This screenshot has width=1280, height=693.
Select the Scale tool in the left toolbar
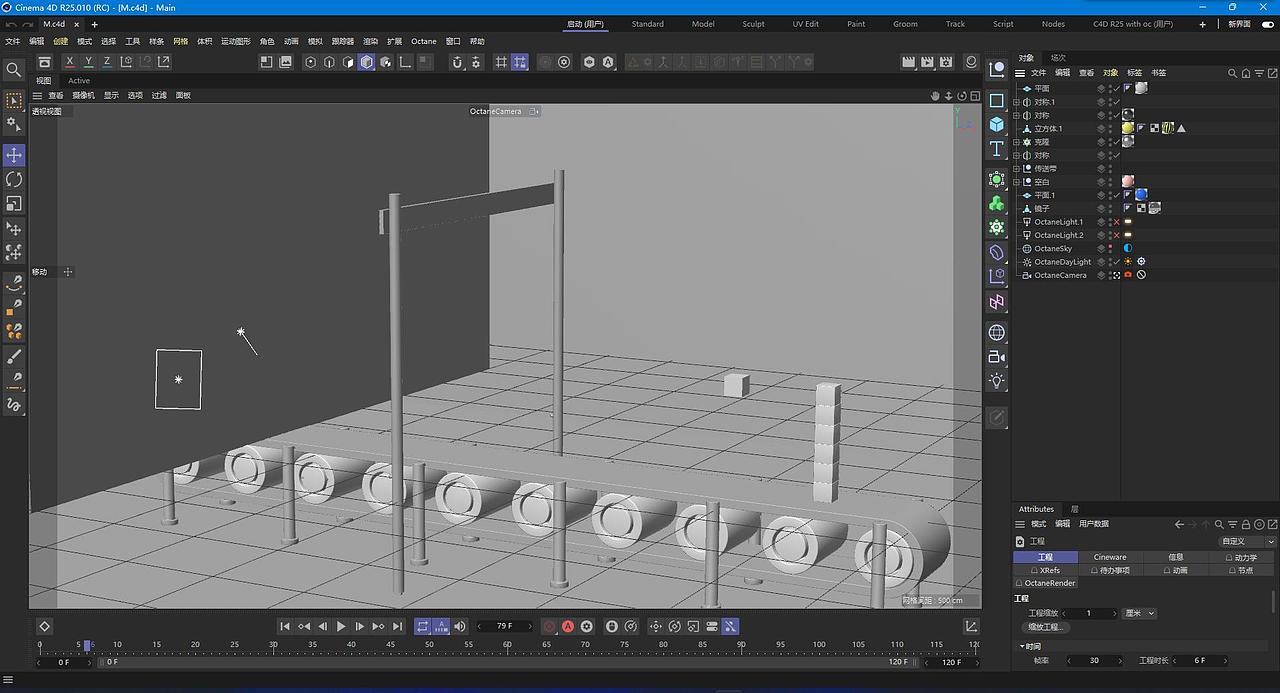click(x=13, y=203)
